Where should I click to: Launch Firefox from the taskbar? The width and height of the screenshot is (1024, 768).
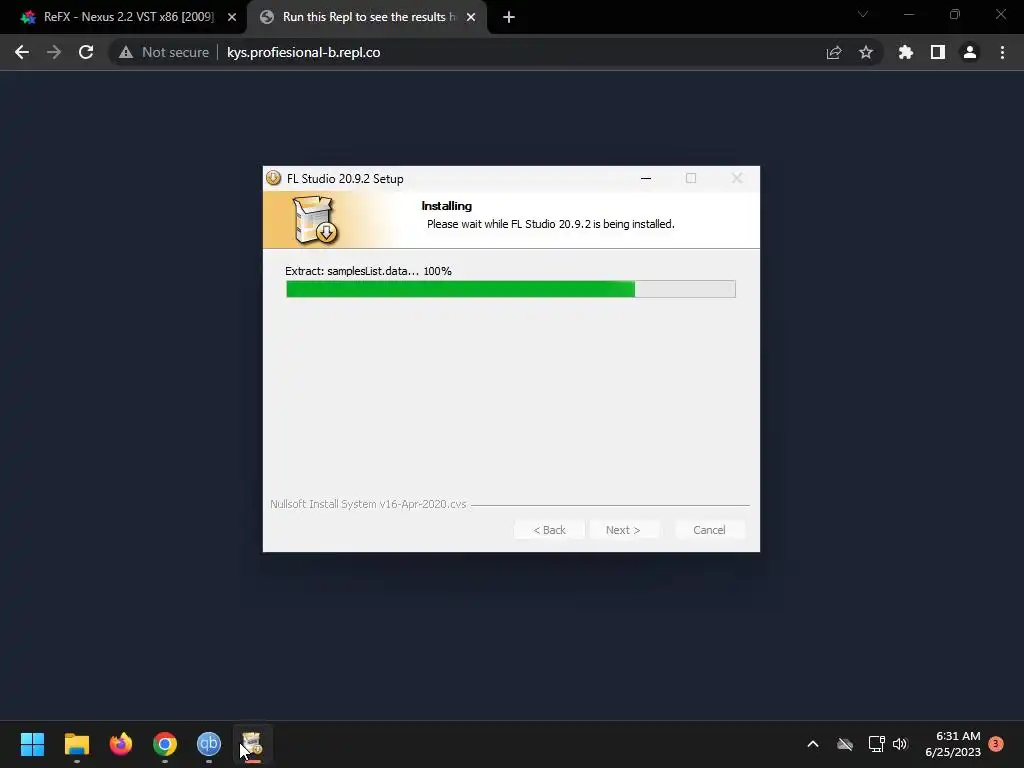point(121,744)
